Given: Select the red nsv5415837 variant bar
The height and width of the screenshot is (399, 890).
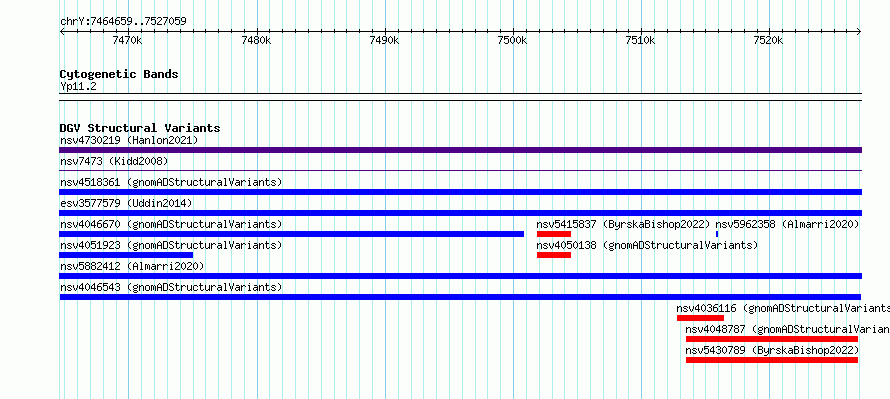Looking at the screenshot, I should (x=553, y=234).
